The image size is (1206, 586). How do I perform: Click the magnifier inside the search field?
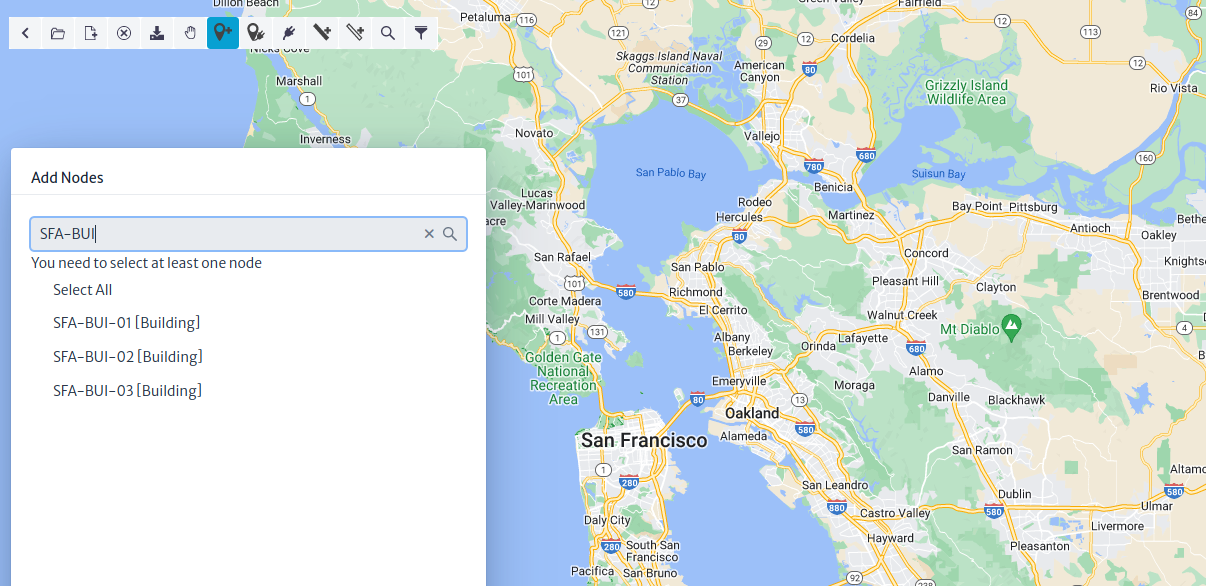point(450,233)
